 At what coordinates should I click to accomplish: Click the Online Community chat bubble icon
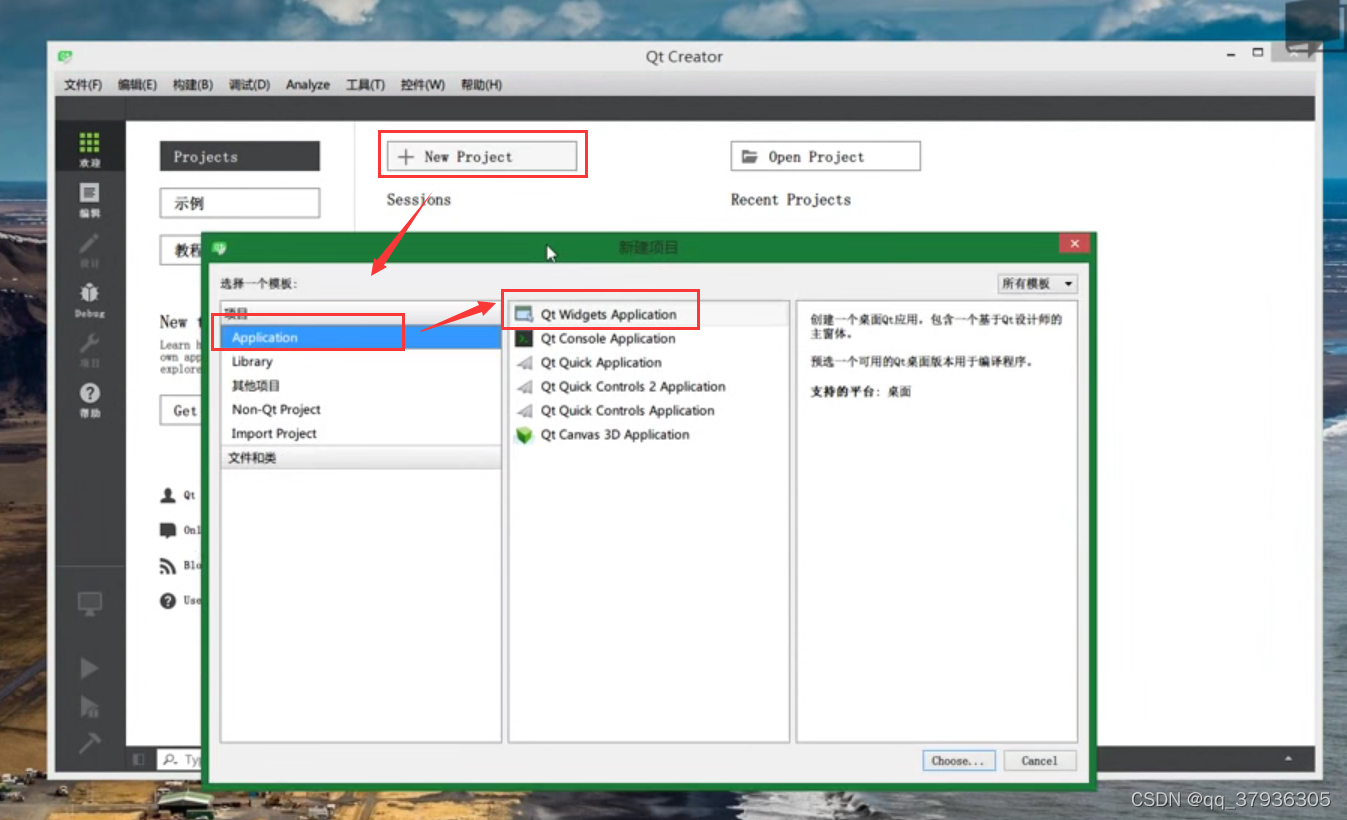coord(168,530)
